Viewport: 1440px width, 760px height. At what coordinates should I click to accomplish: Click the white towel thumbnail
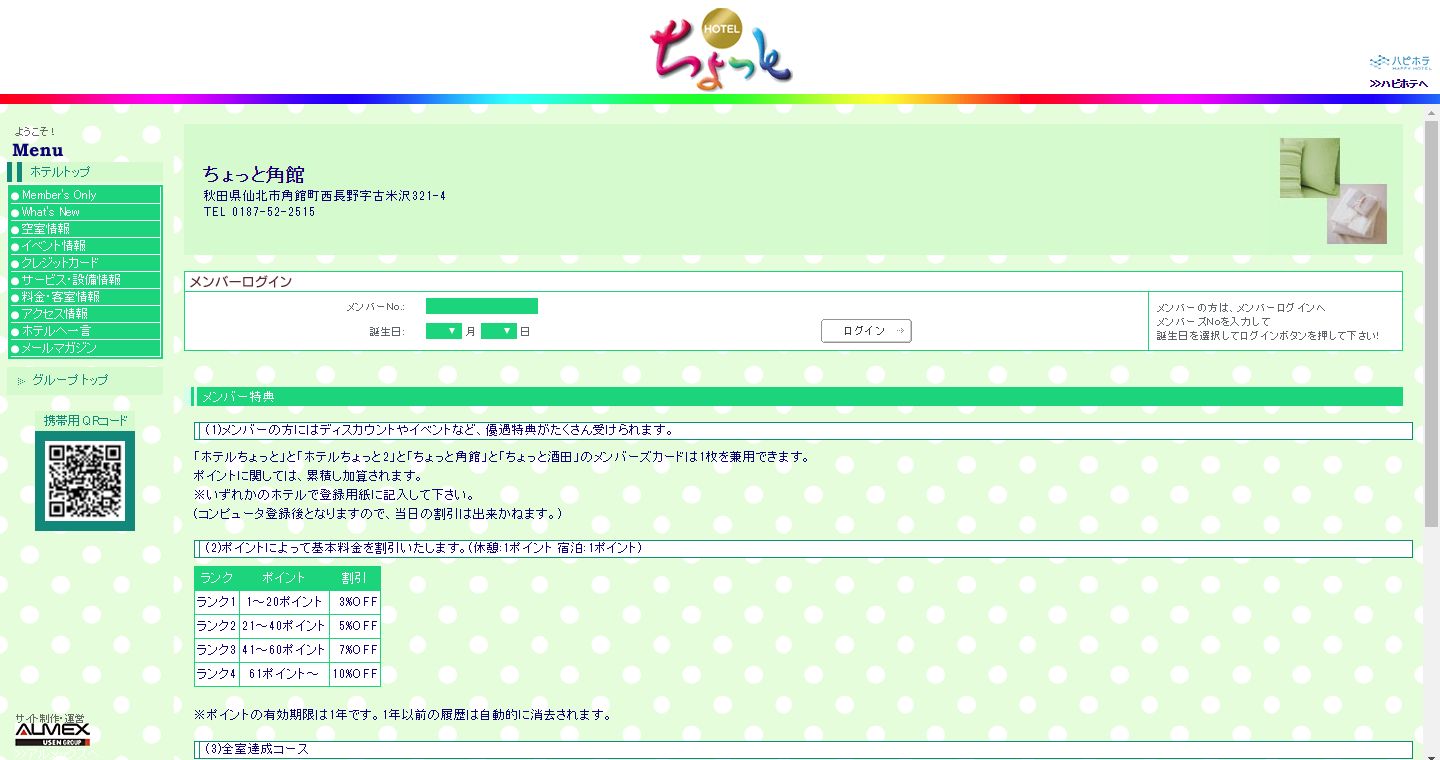(x=1357, y=214)
